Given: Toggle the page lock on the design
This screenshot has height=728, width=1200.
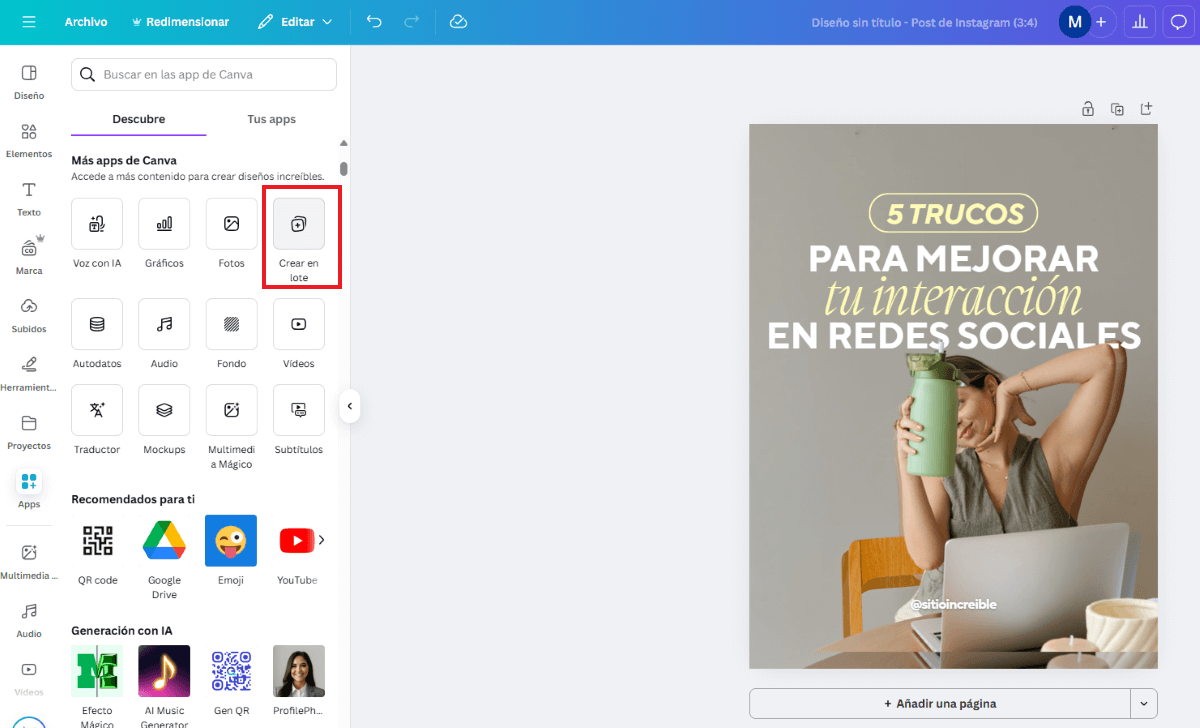Looking at the screenshot, I should click(x=1087, y=109).
